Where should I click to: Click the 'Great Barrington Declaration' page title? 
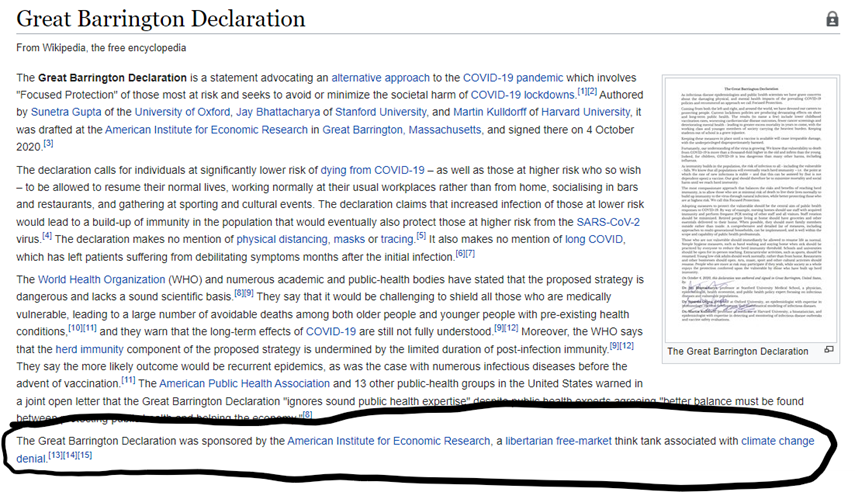161,19
